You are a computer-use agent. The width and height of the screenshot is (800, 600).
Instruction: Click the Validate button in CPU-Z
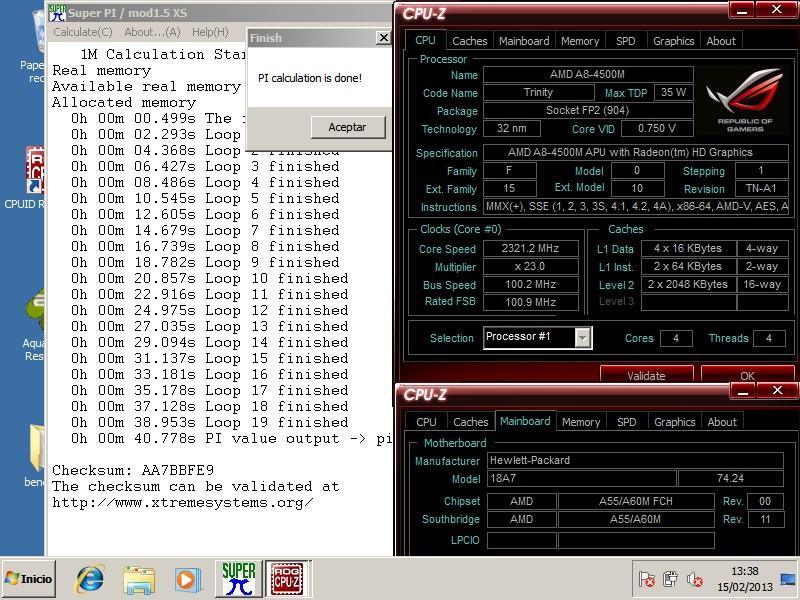click(646, 376)
